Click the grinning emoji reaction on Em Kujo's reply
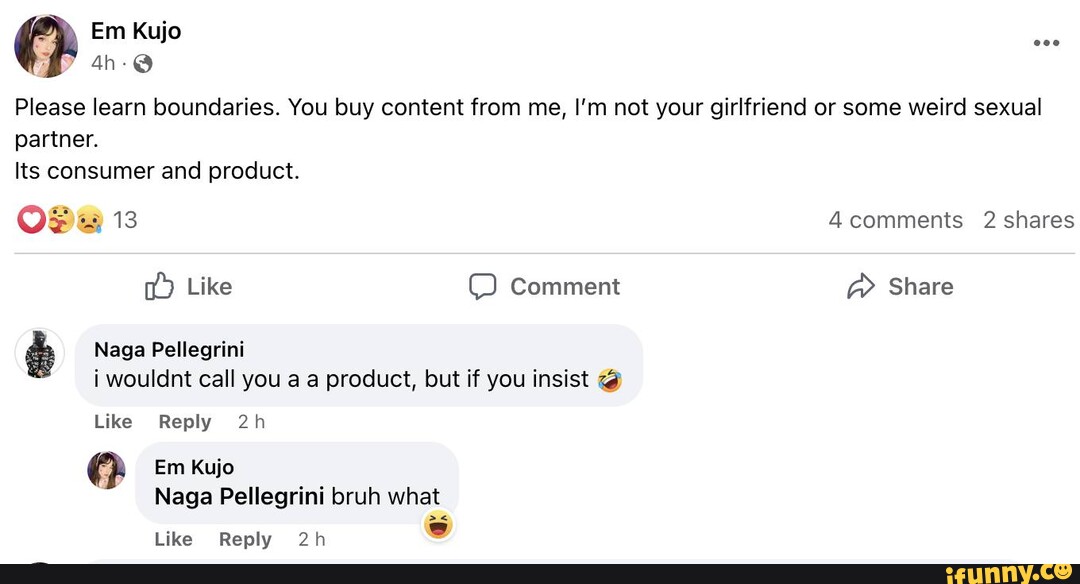 [x=437, y=524]
